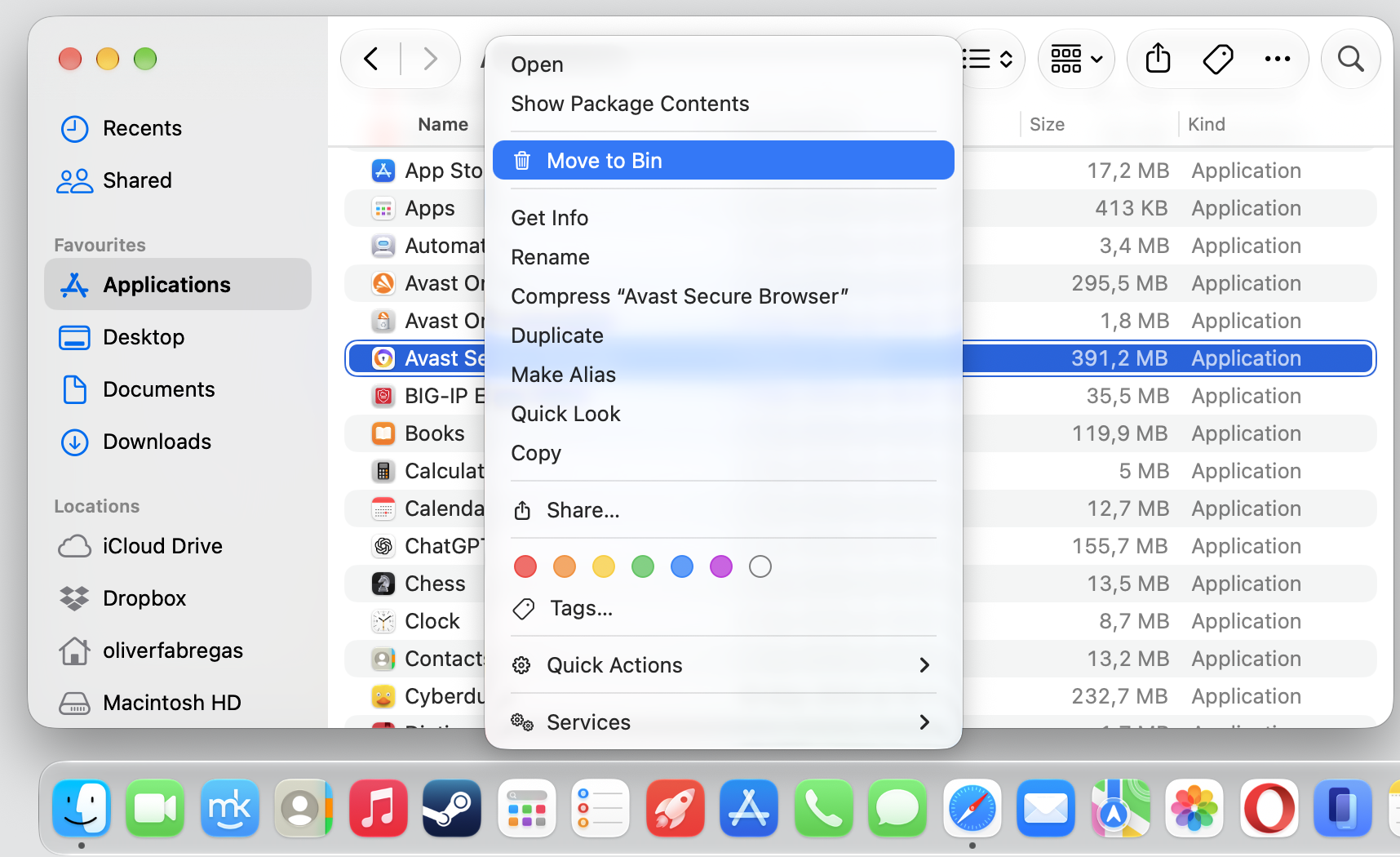This screenshot has height=857, width=1400.
Task: Apply the orange tag color
Action: coord(565,566)
